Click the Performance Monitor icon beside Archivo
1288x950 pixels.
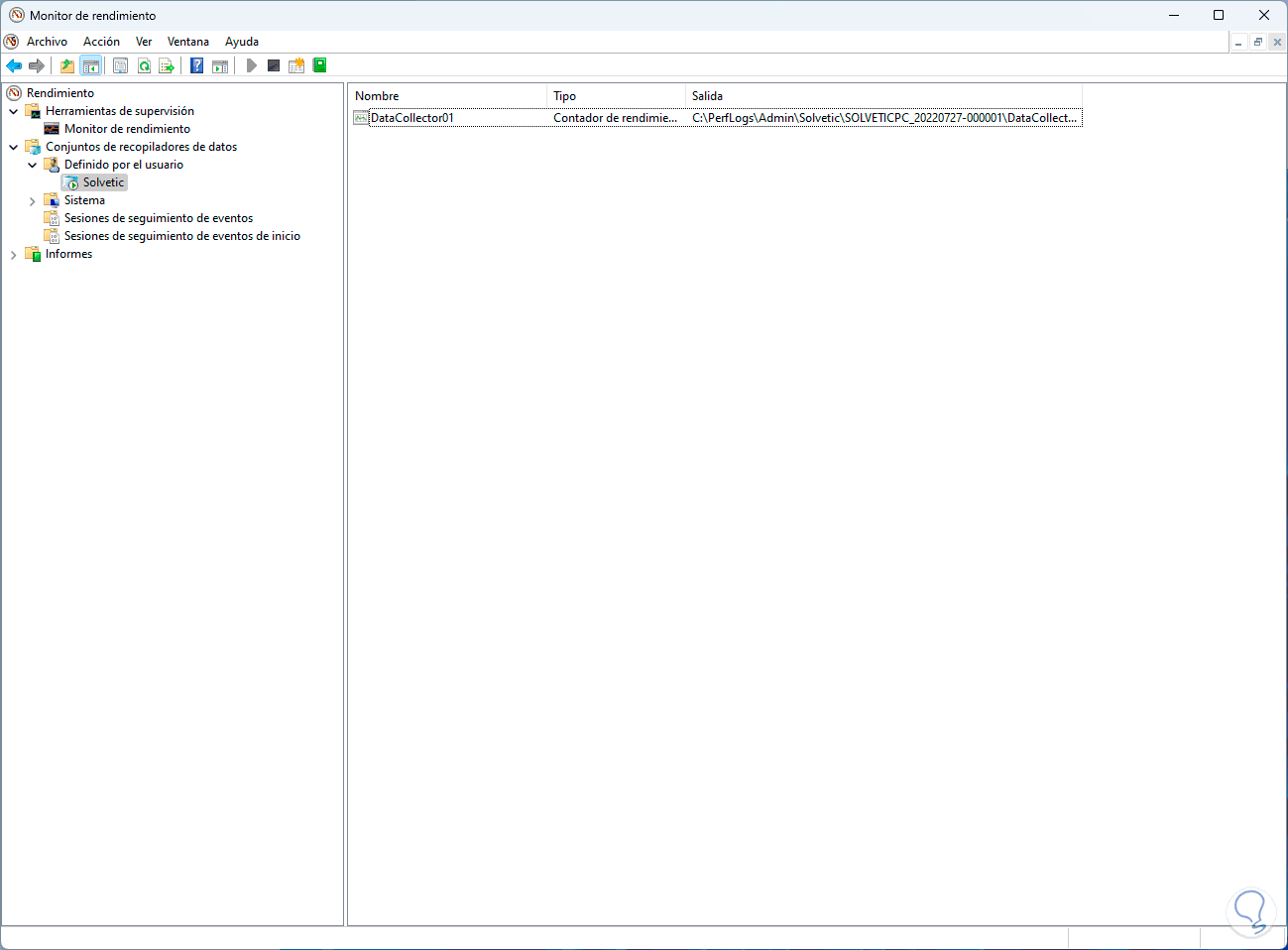(x=11, y=42)
